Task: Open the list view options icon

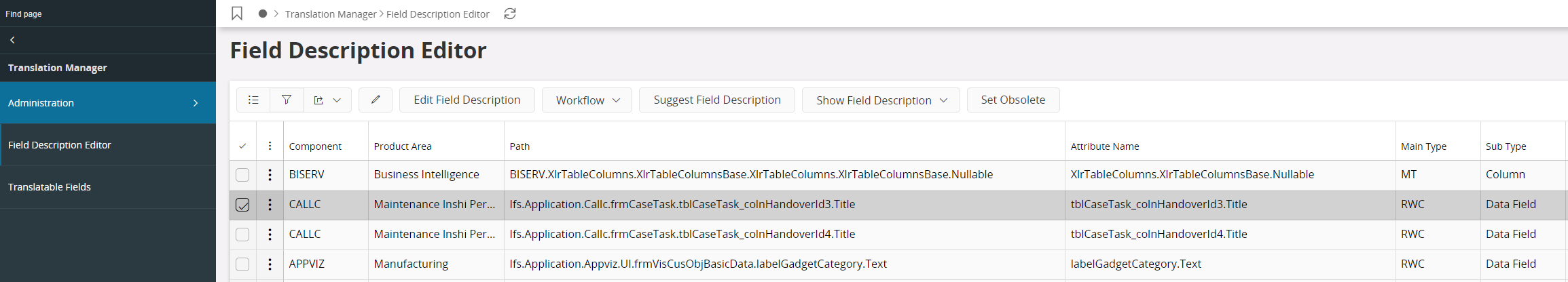Action: 253,100
